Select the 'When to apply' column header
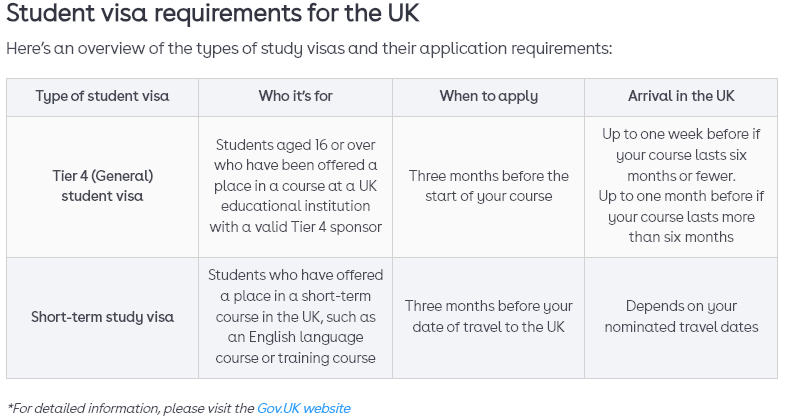789x420 pixels. pyautogui.click(x=488, y=96)
